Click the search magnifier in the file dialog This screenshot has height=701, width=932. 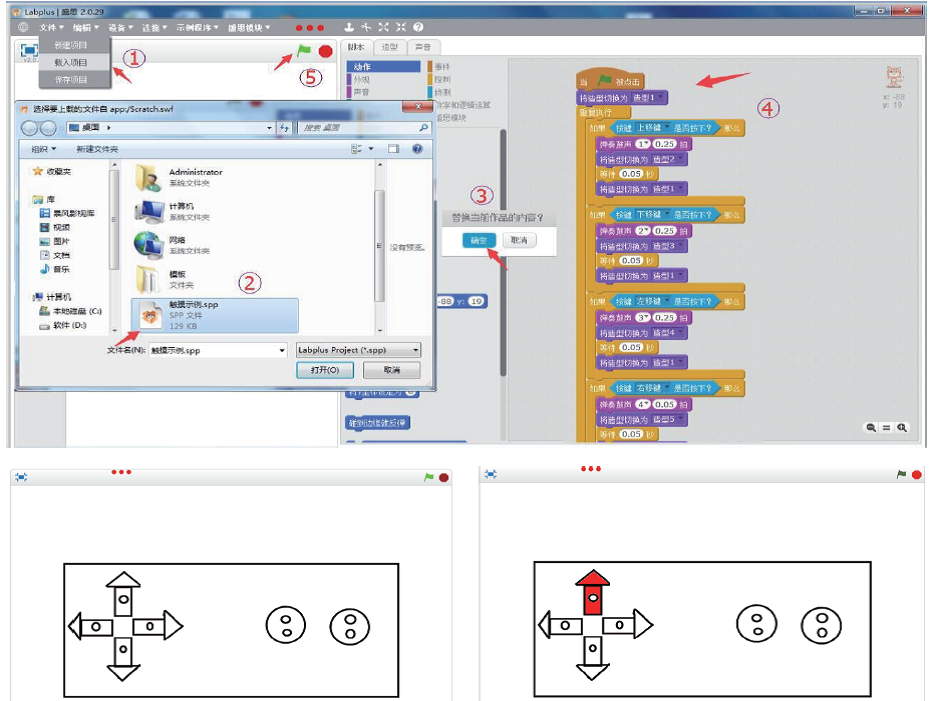(423, 128)
